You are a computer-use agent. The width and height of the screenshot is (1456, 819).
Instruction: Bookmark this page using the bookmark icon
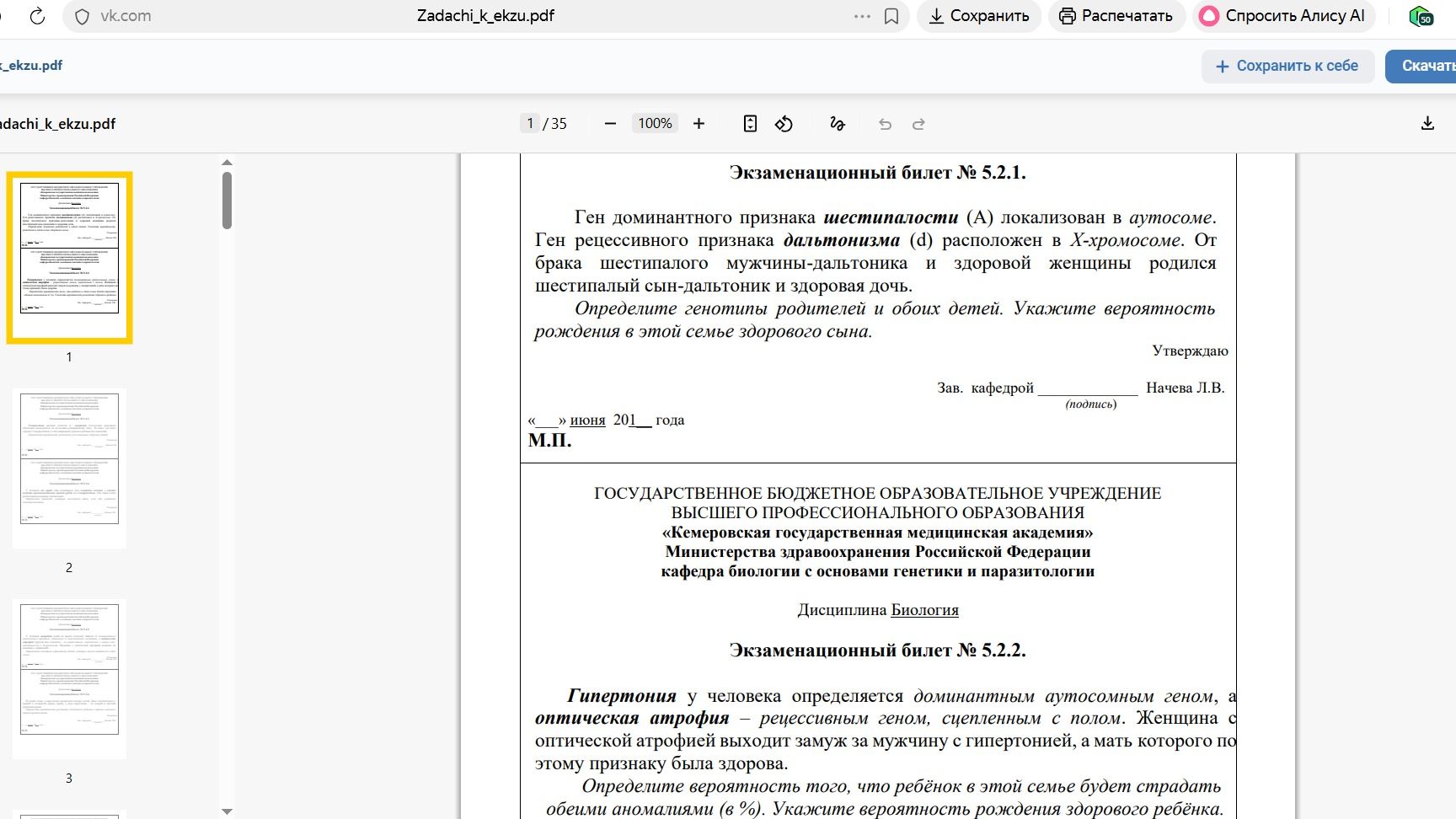[x=891, y=16]
